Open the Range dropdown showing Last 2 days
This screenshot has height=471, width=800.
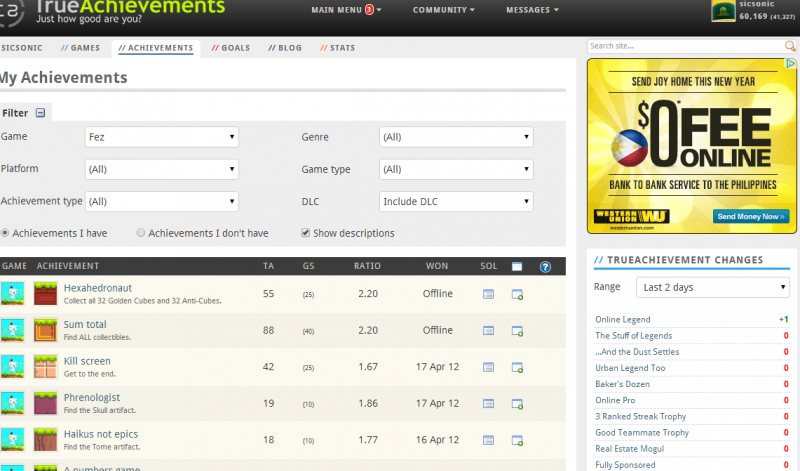713,287
